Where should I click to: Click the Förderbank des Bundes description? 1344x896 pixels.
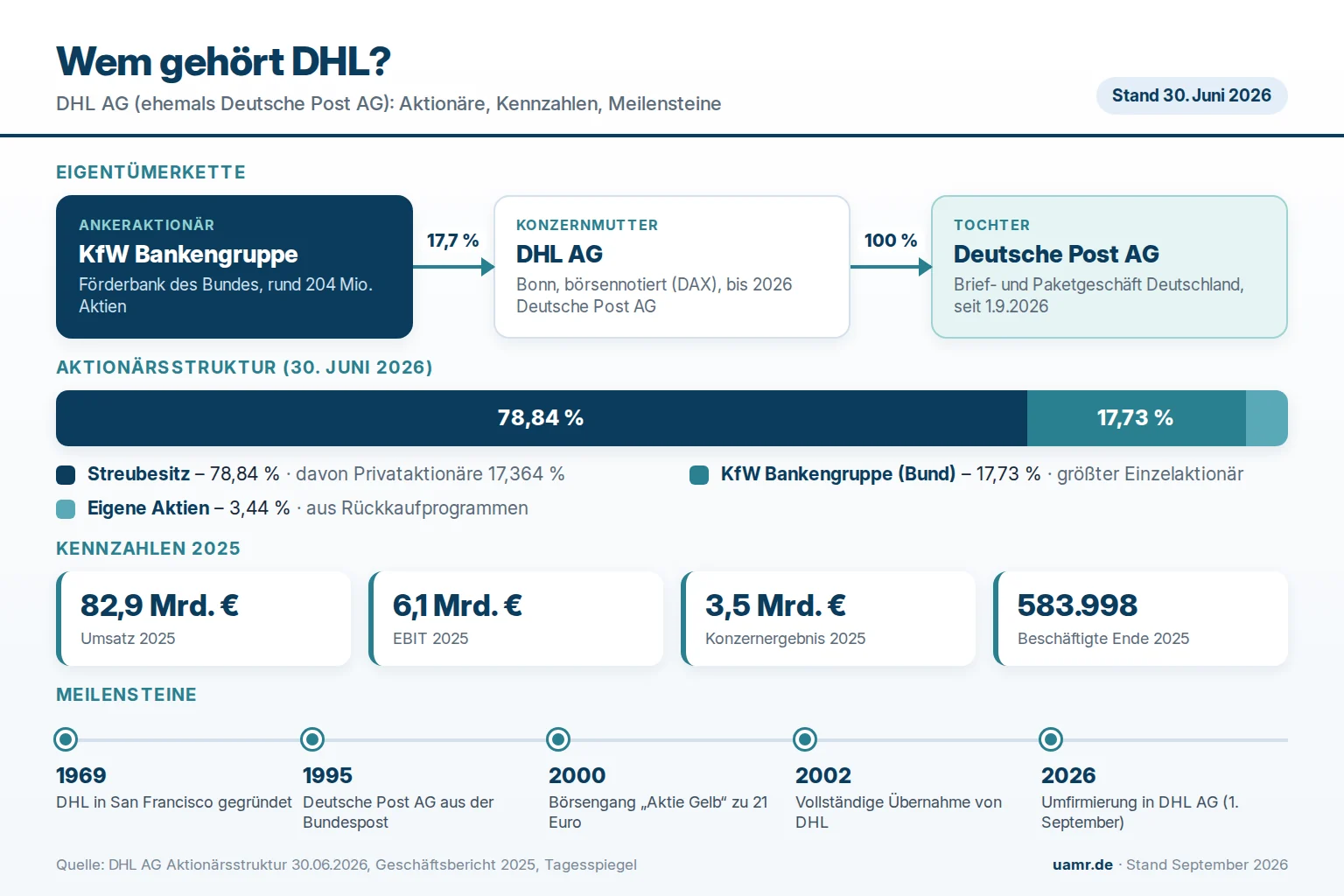(226, 296)
